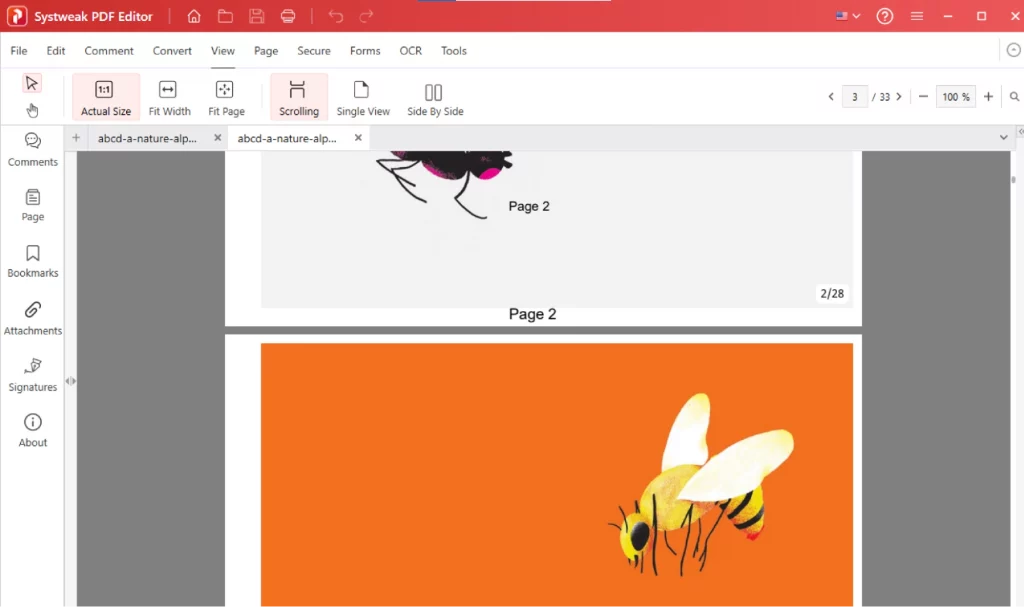Click the page number input field
This screenshot has height=607, width=1024.
pyautogui.click(x=854, y=97)
